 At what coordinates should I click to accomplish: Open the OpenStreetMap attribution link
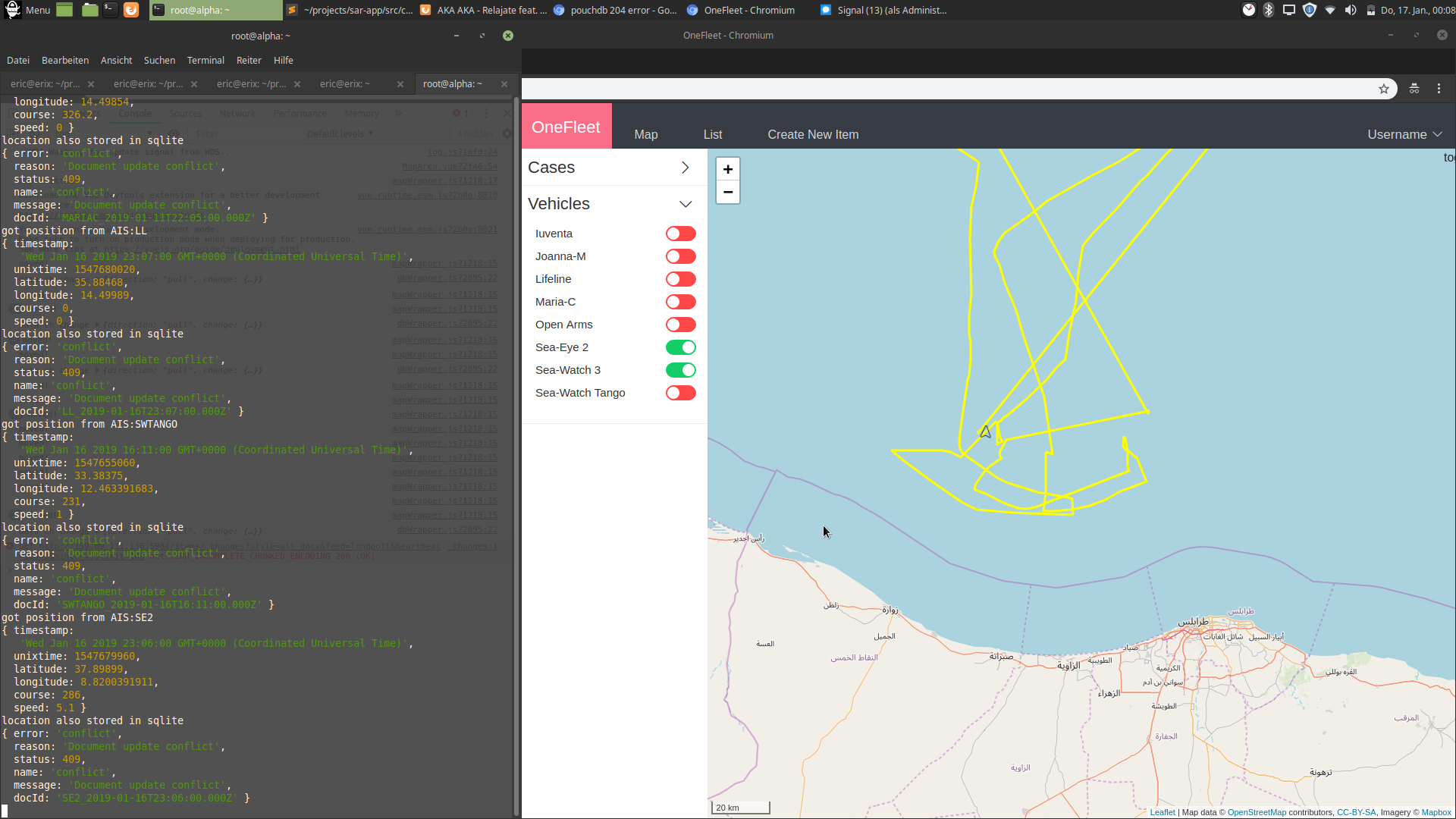1257,812
